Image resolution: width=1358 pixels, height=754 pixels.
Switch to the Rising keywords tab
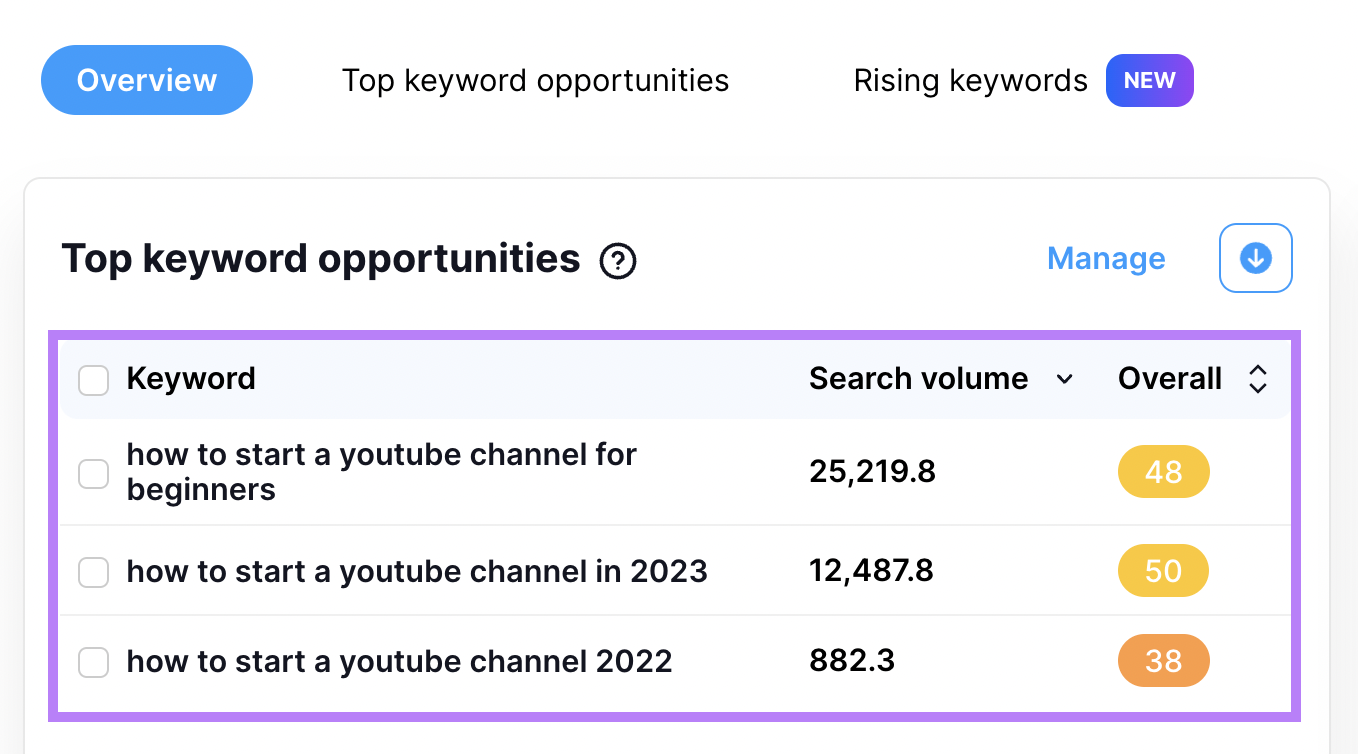(x=970, y=80)
